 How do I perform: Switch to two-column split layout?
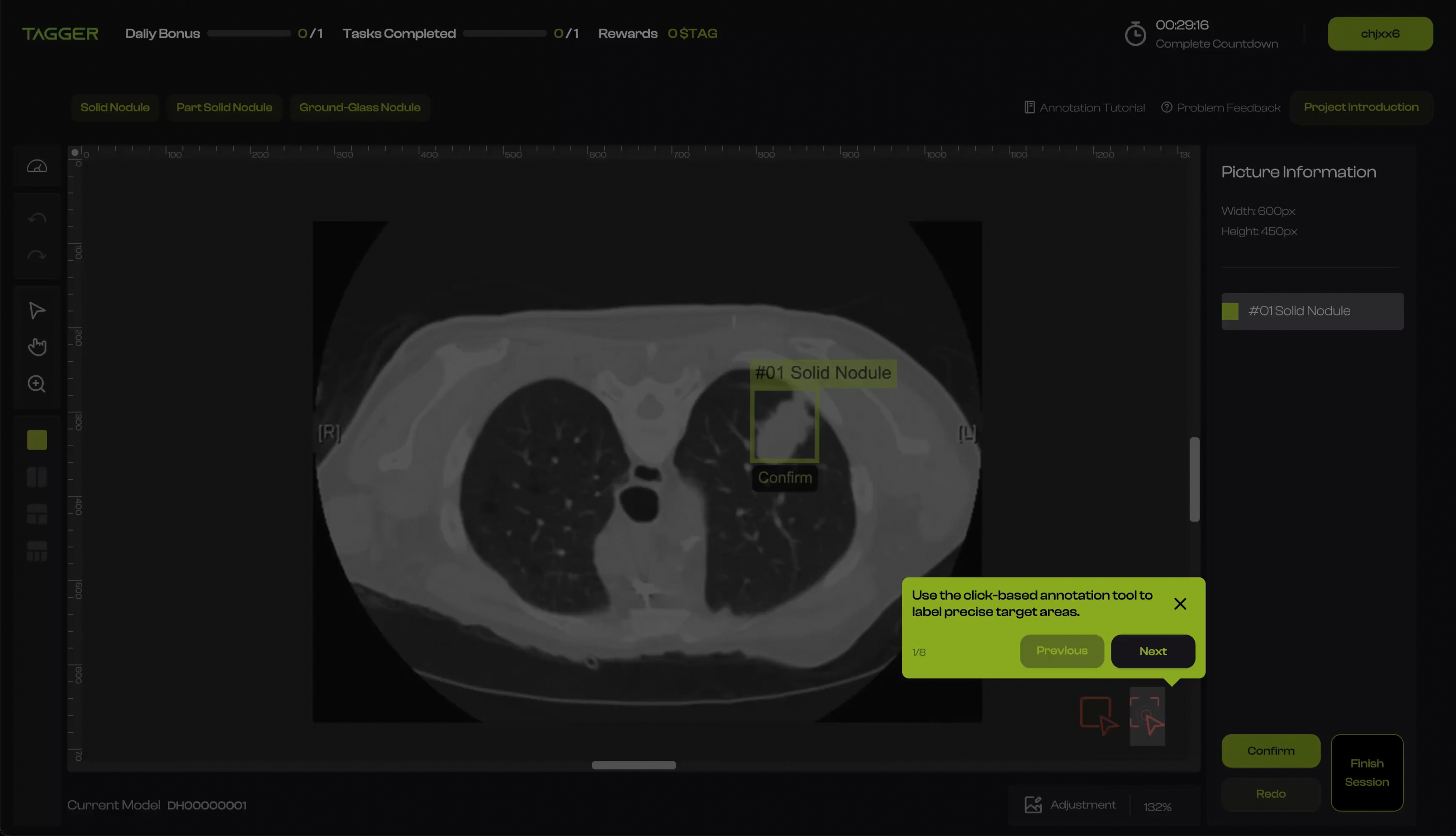(37, 477)
